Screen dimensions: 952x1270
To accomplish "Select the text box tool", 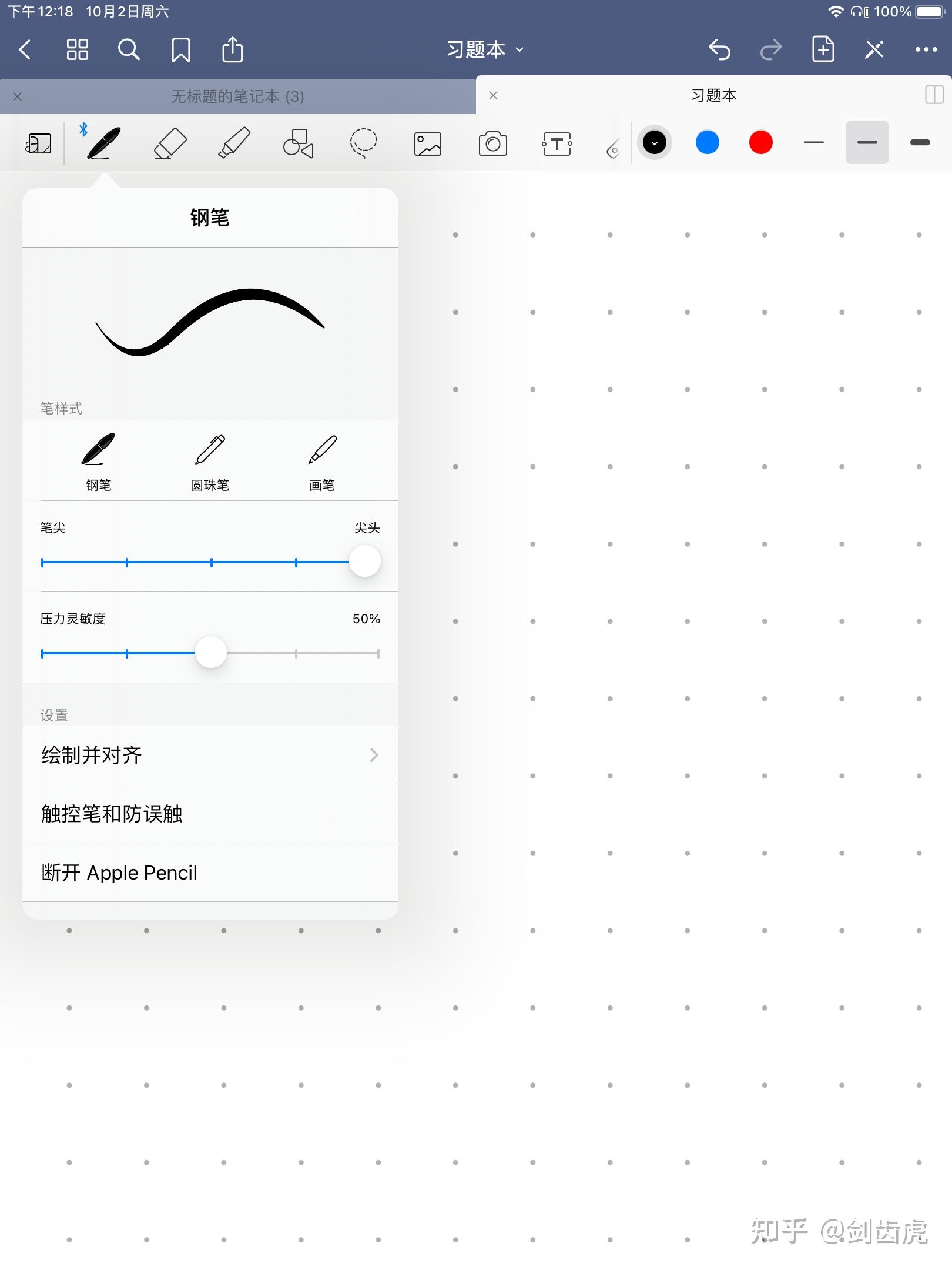I will (557, 144).
